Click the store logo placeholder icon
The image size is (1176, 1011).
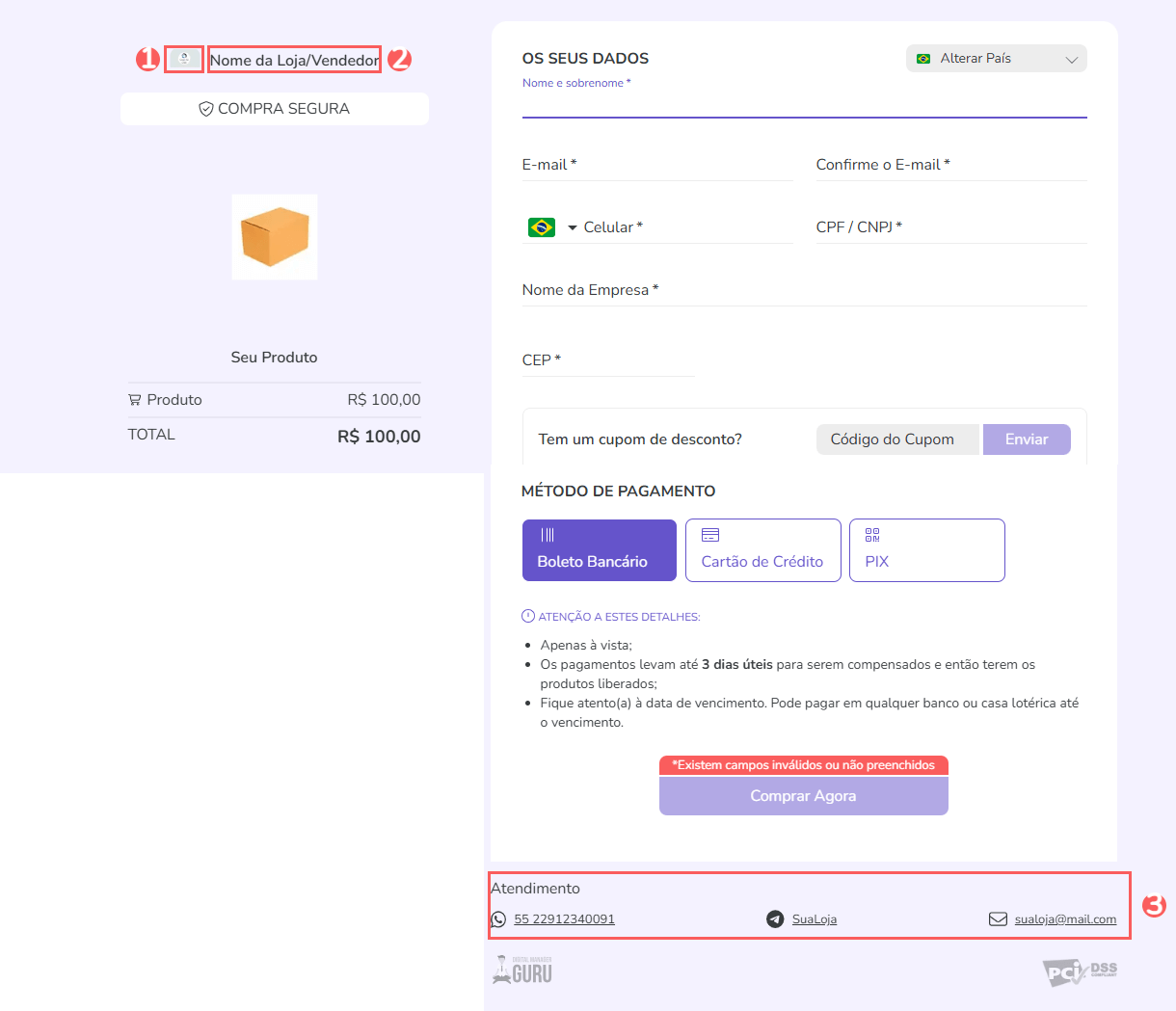pyautogui.click(x=184, y=59)
